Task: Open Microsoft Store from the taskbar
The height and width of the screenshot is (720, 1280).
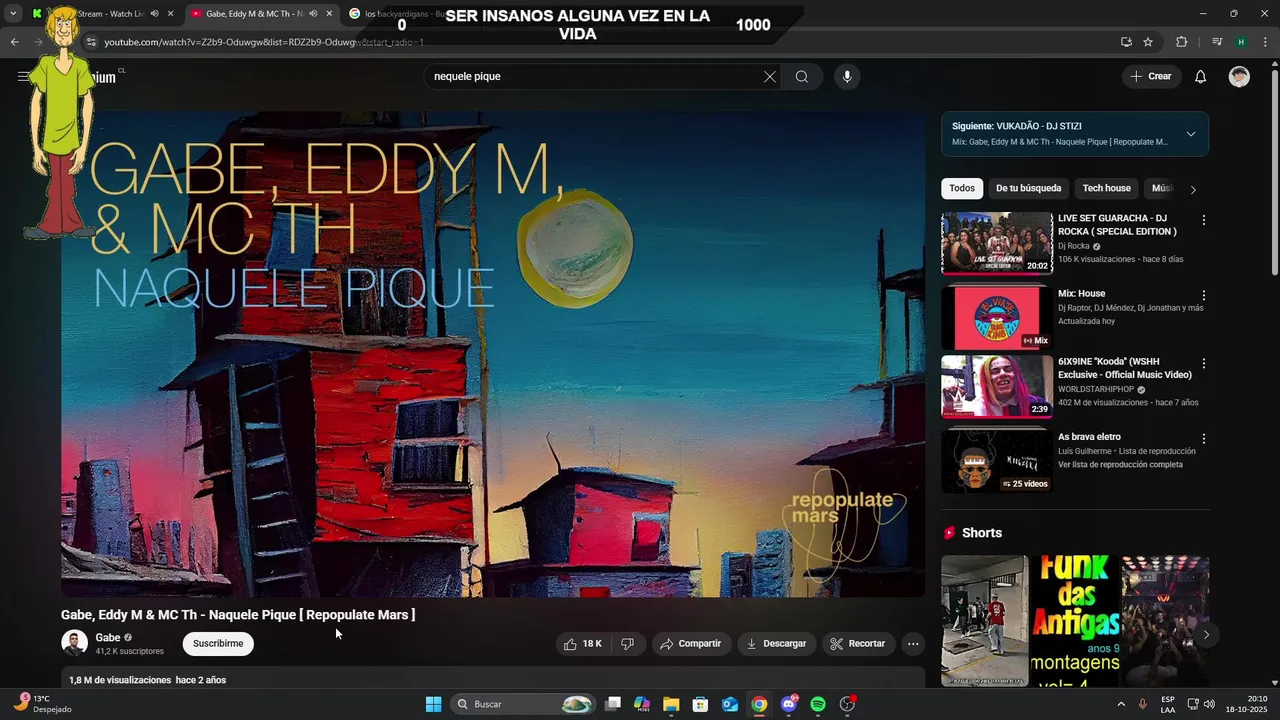Action: tap(700, 704)
